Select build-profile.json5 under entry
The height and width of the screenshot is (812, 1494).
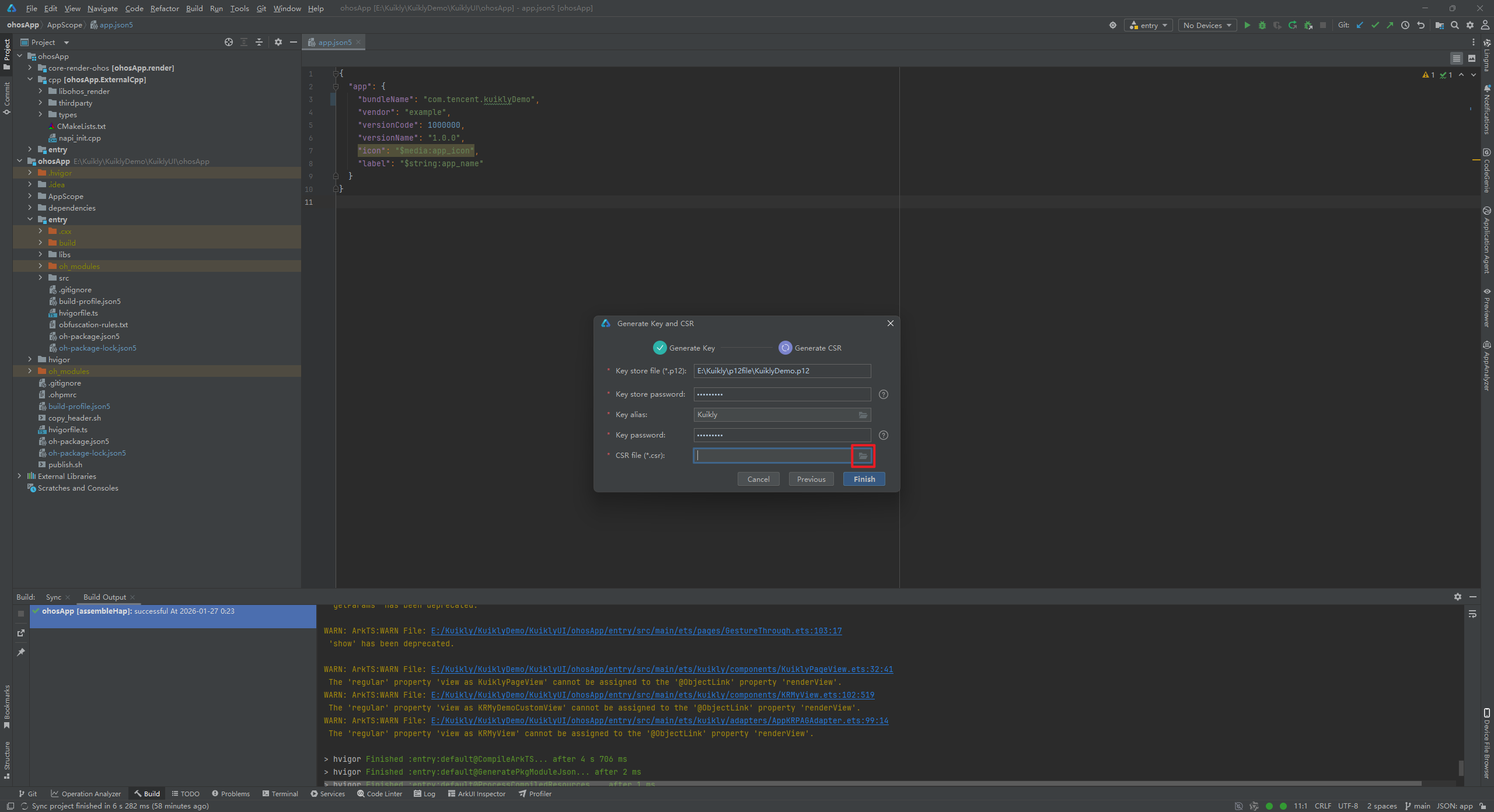(x=89, y=301)
